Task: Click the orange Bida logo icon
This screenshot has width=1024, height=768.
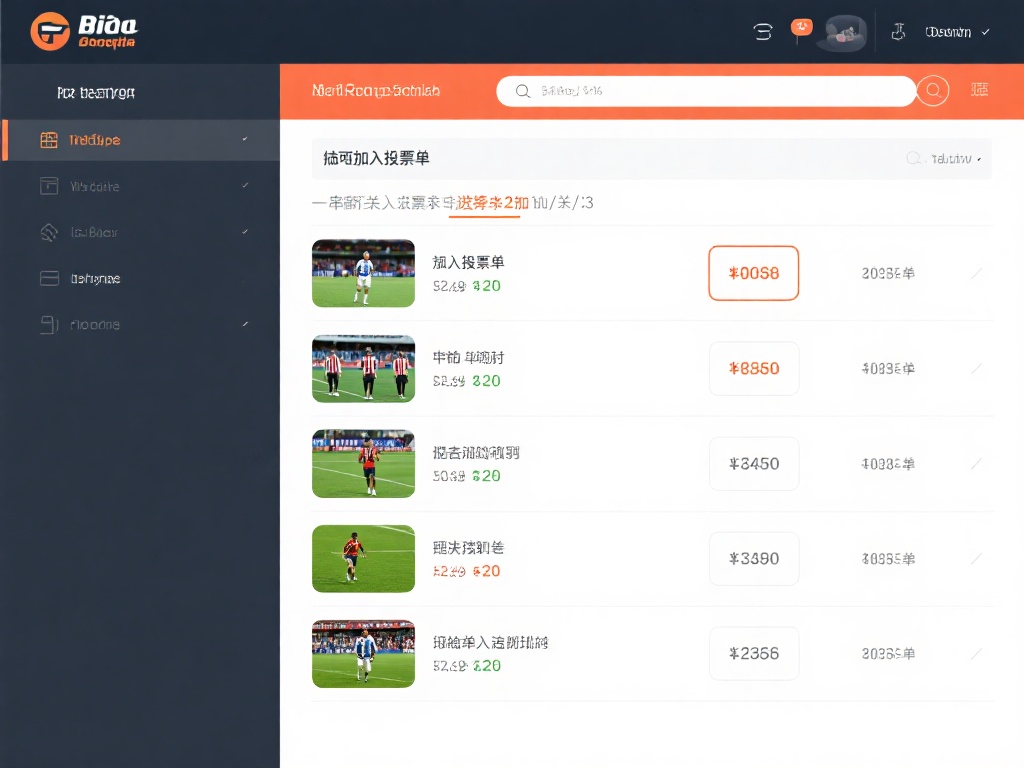Action: coord(50,31)
